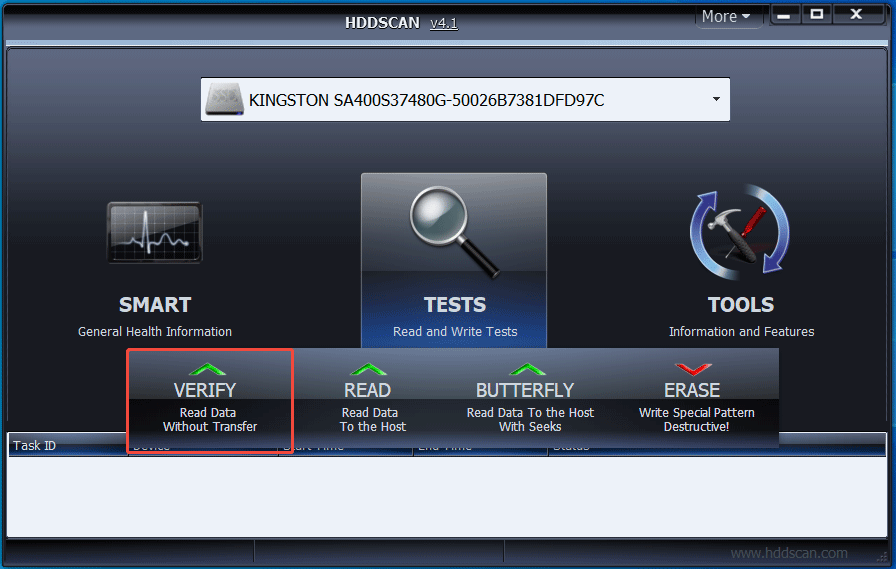Click the Task ID column header
Screen dimensions: 896x569
click(x=67, y=445)
